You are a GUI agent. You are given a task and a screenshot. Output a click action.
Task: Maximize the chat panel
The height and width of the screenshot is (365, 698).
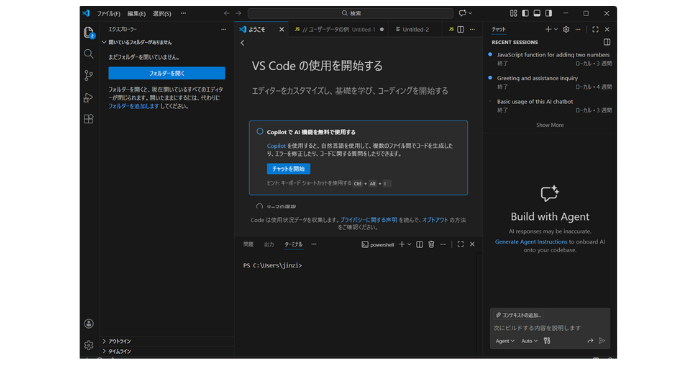point(595,29)
